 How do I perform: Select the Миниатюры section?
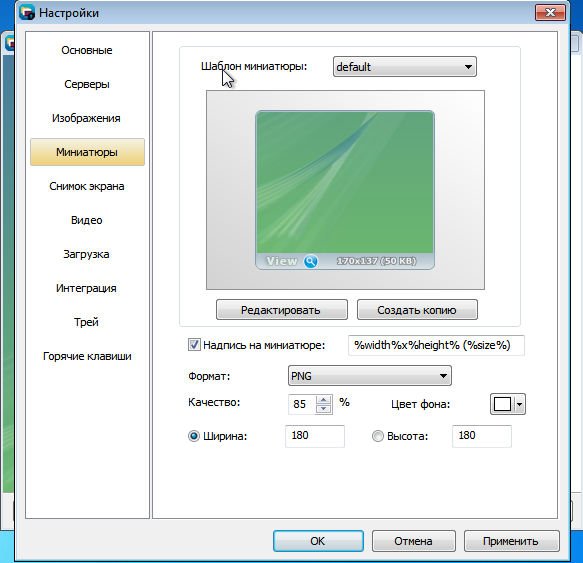coord(87,152)
